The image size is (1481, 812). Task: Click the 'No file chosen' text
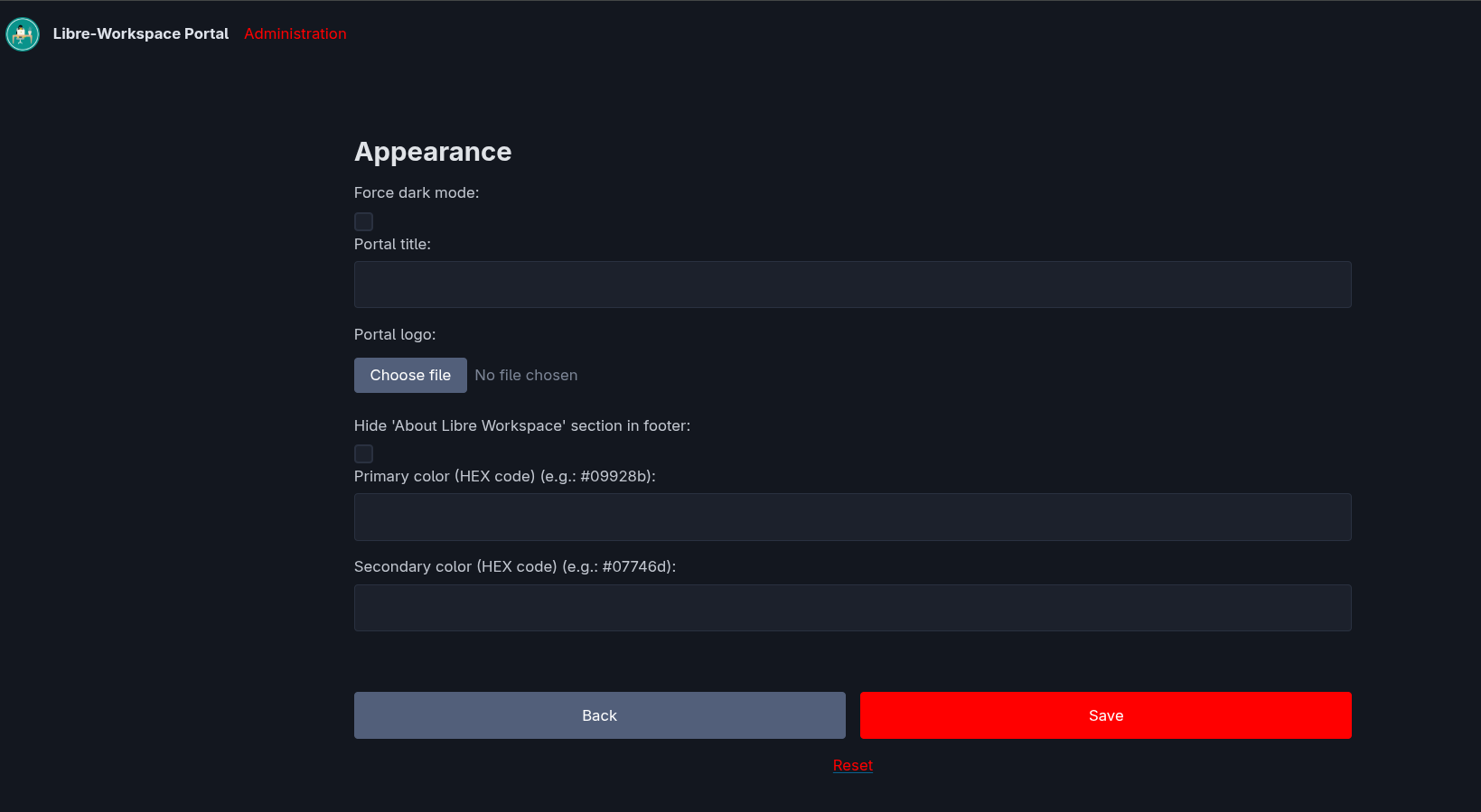(526, 376)
